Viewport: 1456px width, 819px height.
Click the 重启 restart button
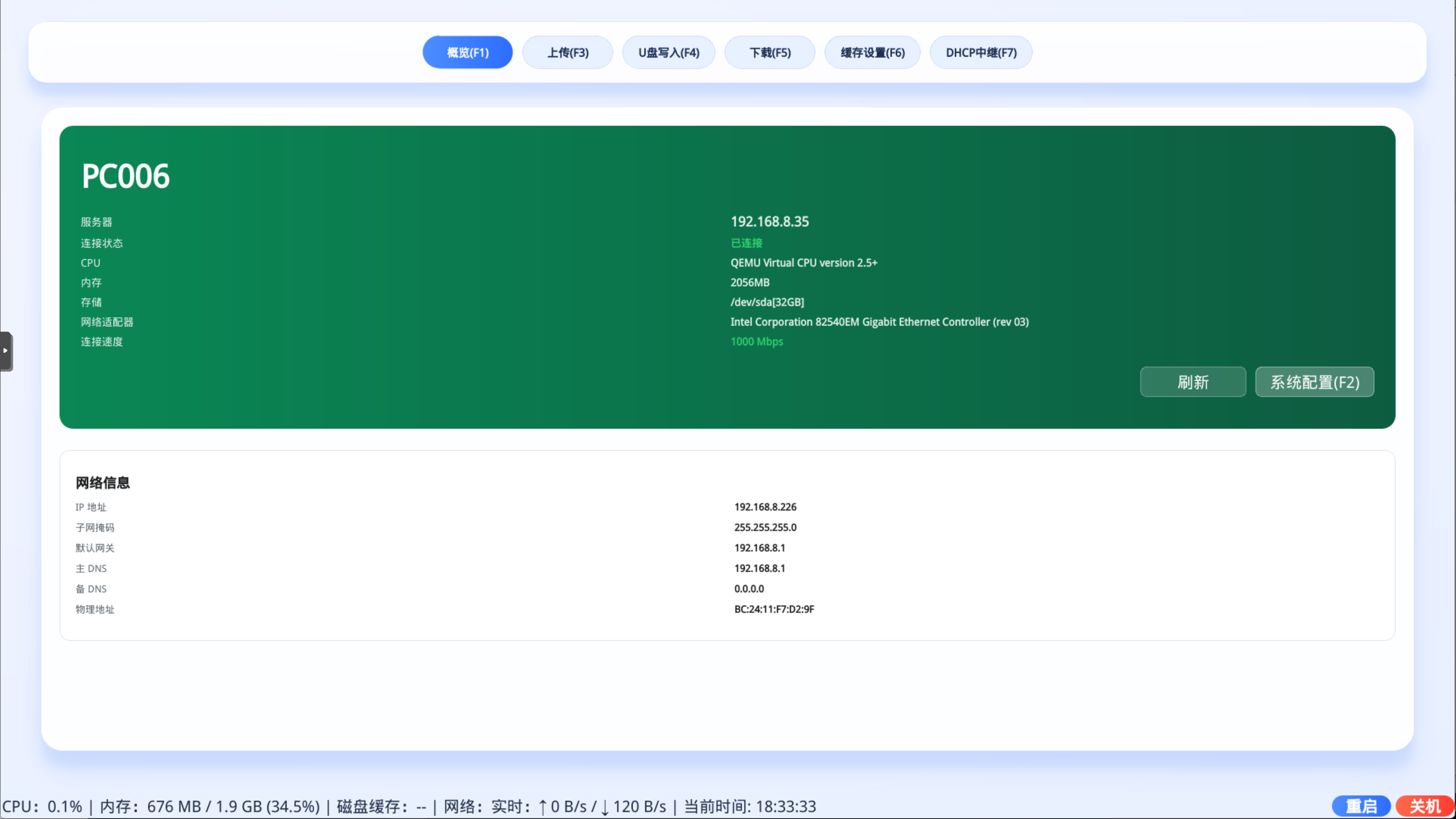click(x=1361, y=806)
